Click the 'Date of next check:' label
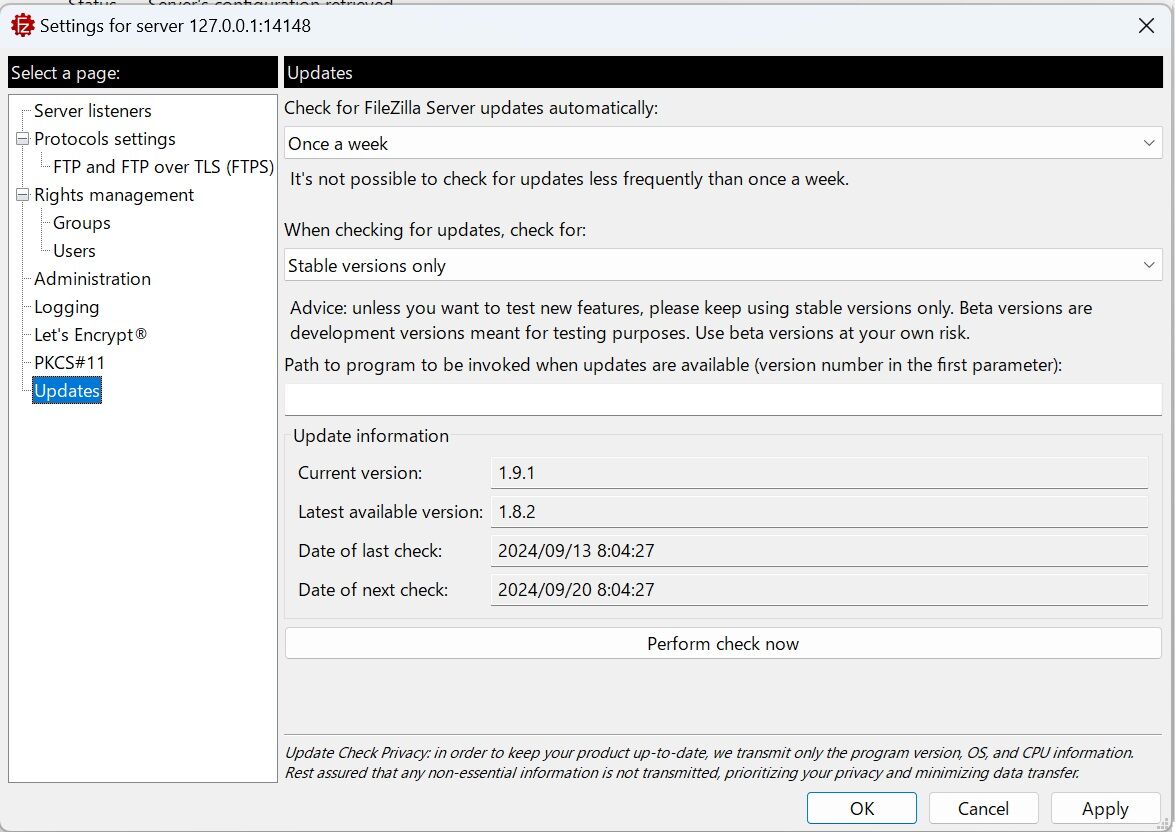The image size is (1175, 832). pos(373,590)
